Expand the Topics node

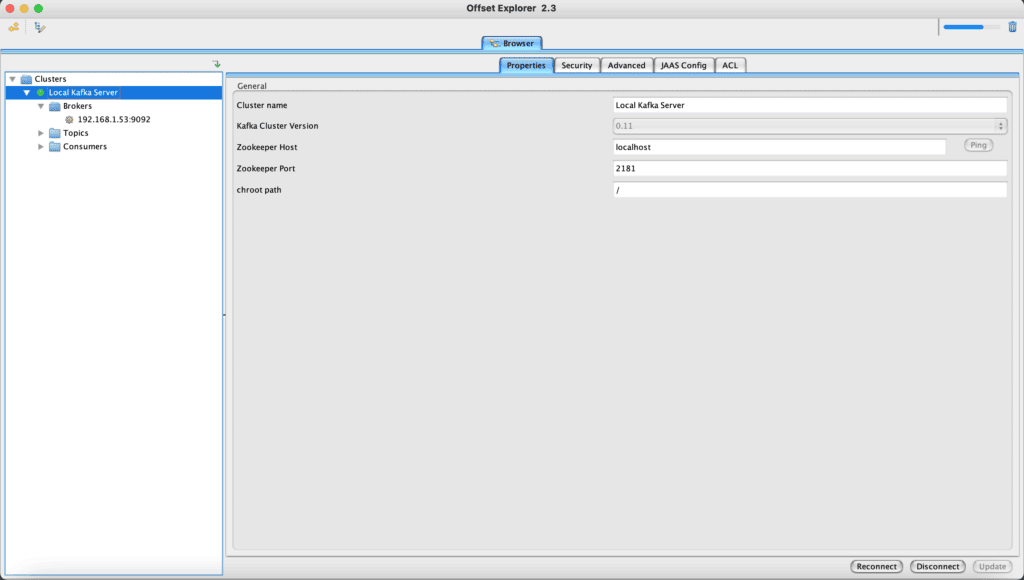(41, 133)
